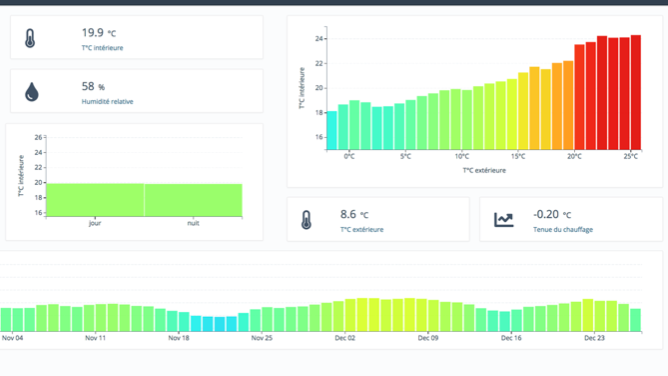The width and height of the screenshot is (668, 376).
Task: Click the nuit axis label
Action: 193,223
